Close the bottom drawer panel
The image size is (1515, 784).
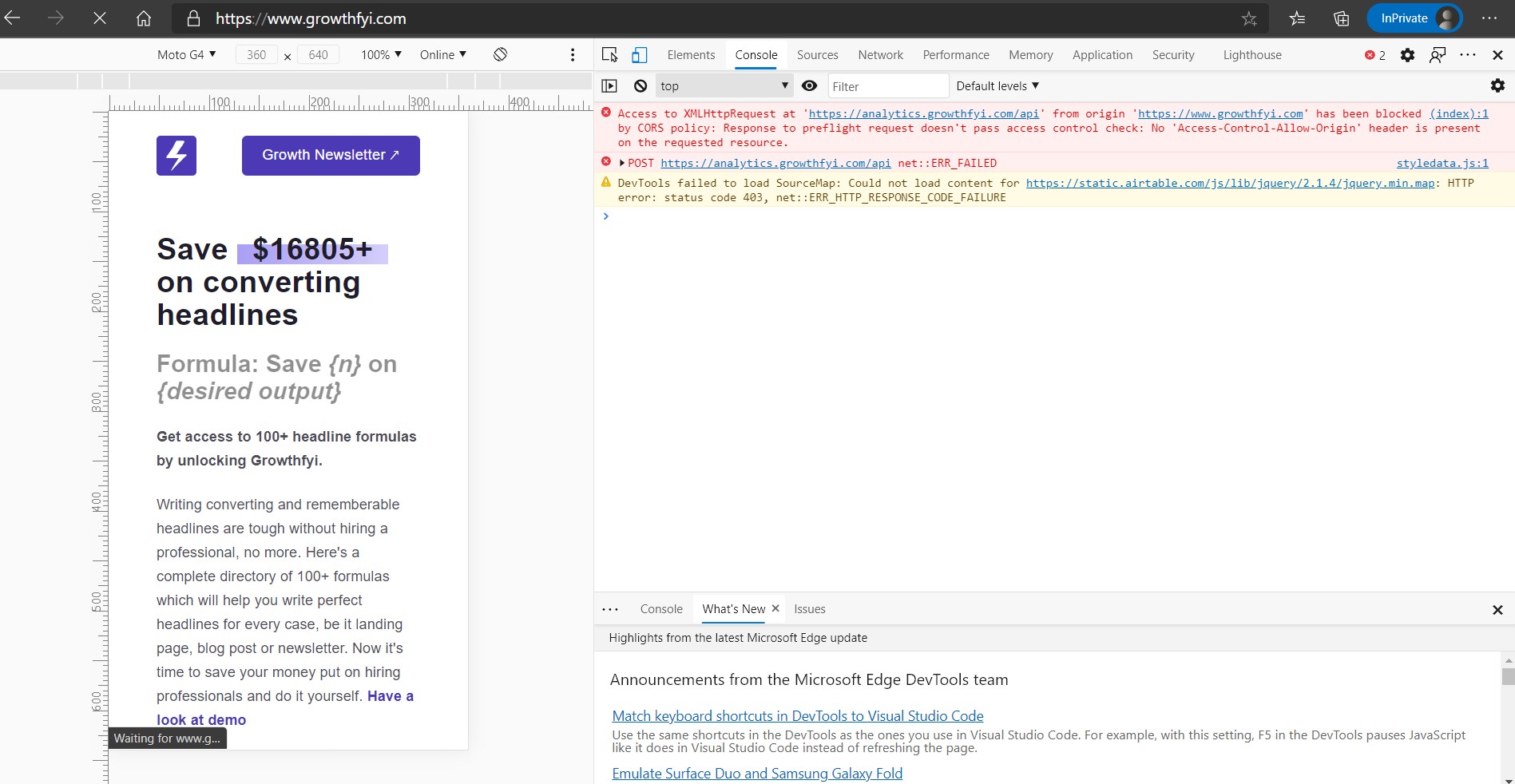click(x=1497, y=610)
